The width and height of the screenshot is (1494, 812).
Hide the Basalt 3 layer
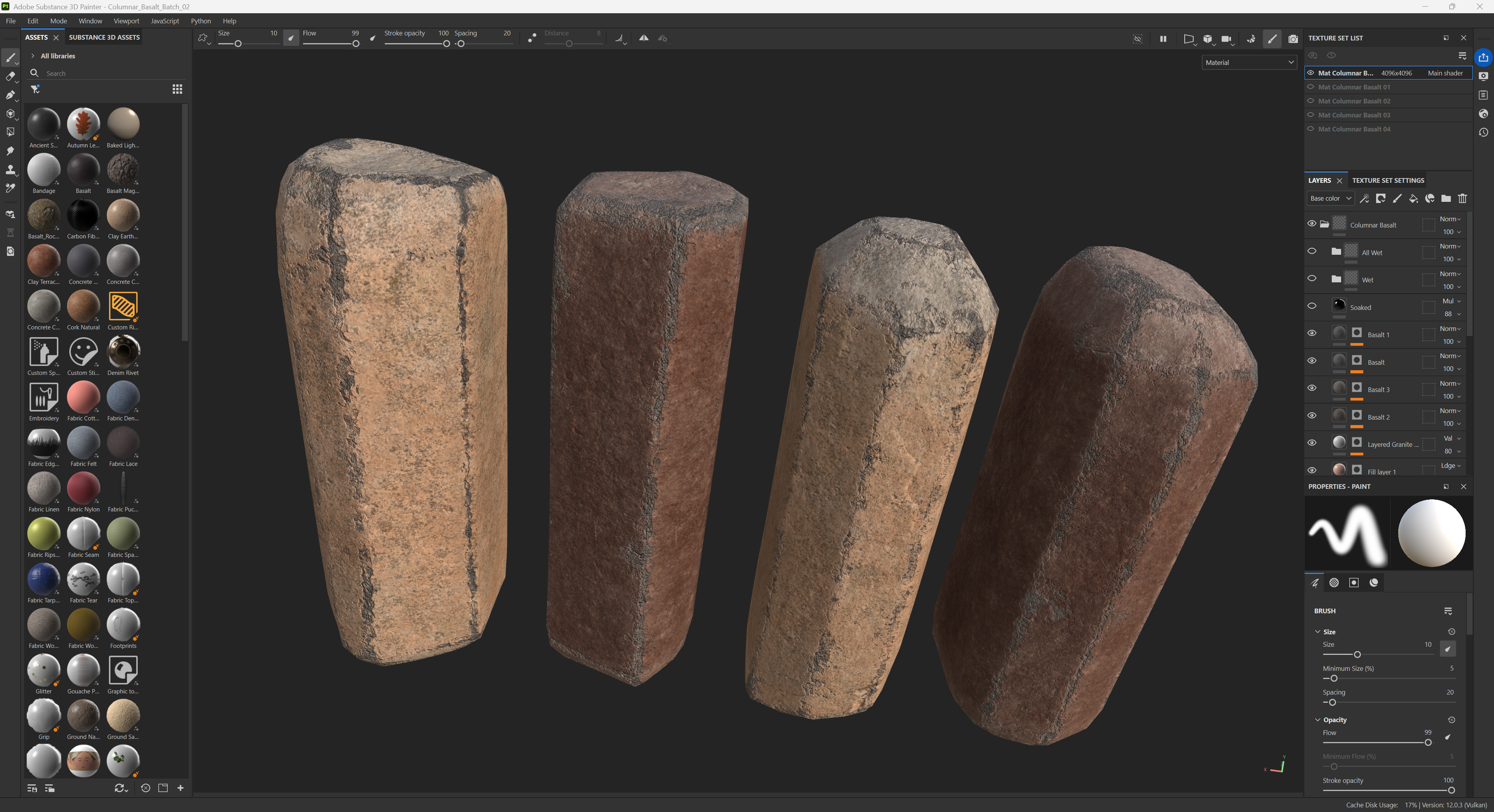coord(1311,388)
